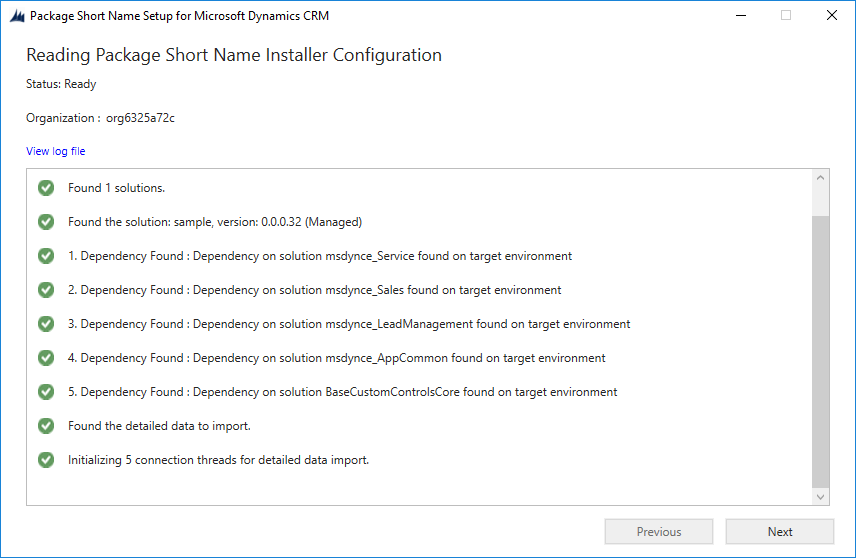Viewport: 856px width, 558px height.
Task: Click check icon for msdynce_AppCommon dependency
Action: click(x=46, y=358)
